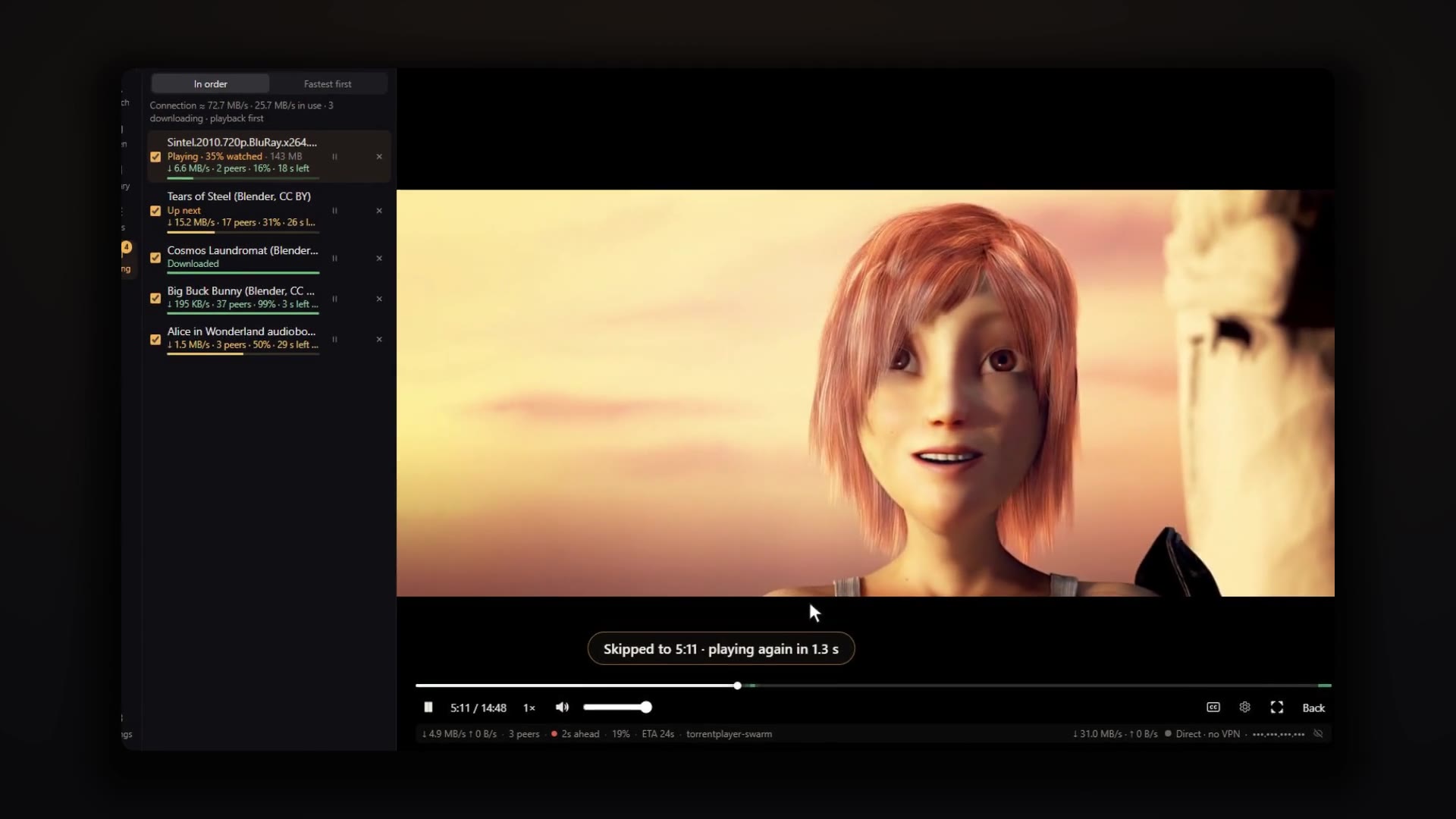Viewport: 1456px width, 819px height.
Task: Uncheck the Tears of Steel checkbox
Action: click(x=155, y=211)
